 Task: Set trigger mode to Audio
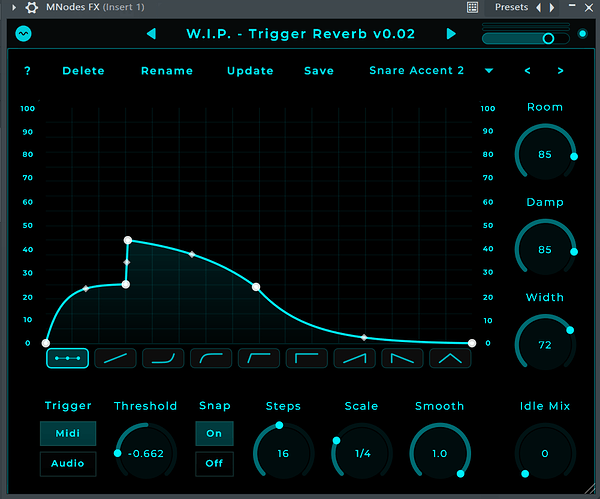[68, 464]
